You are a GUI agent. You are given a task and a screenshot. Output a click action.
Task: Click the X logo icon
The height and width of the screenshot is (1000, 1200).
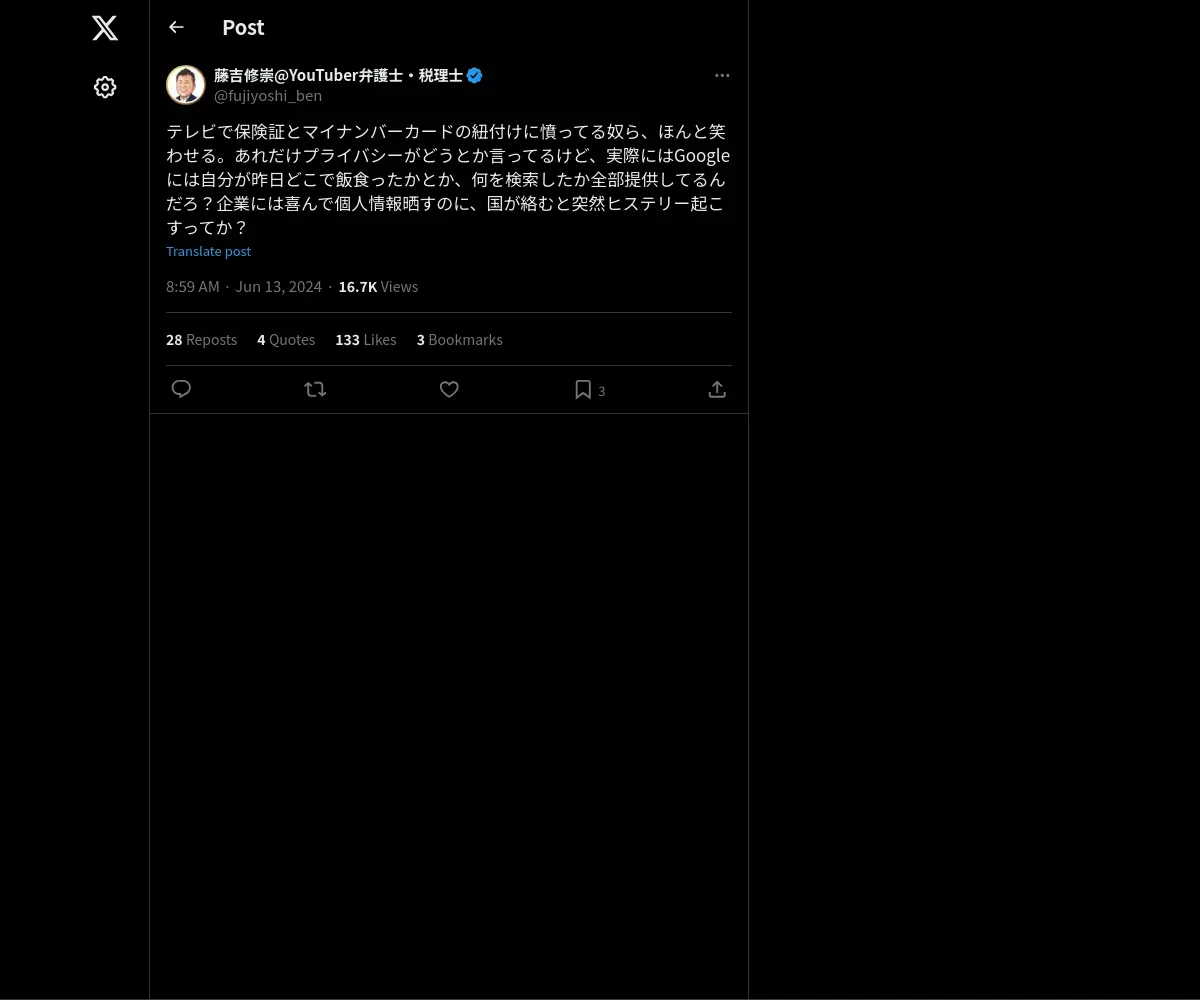coord(105,28)
